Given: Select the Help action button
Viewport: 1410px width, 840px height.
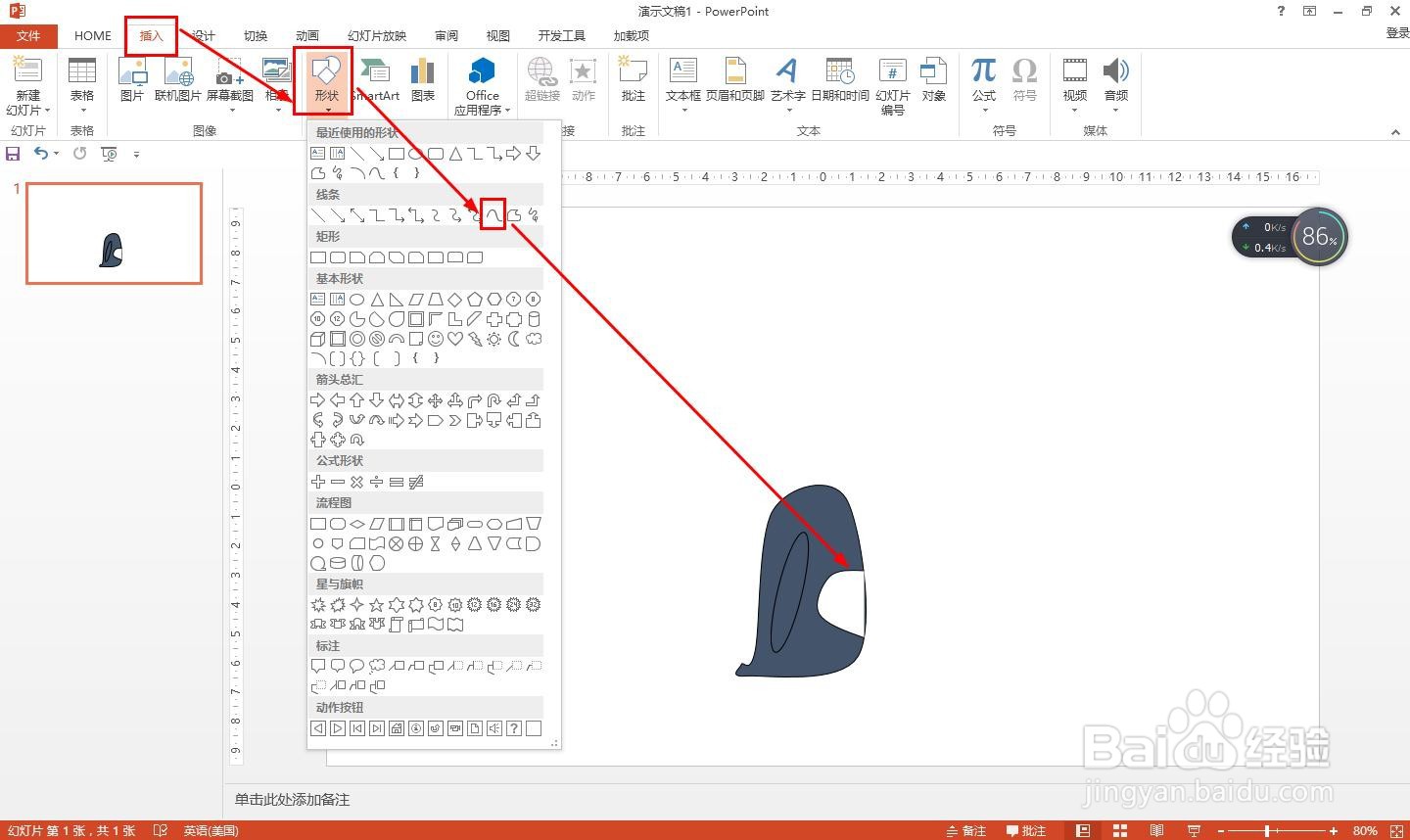Looking at the screenshot, I should [514, 728].
